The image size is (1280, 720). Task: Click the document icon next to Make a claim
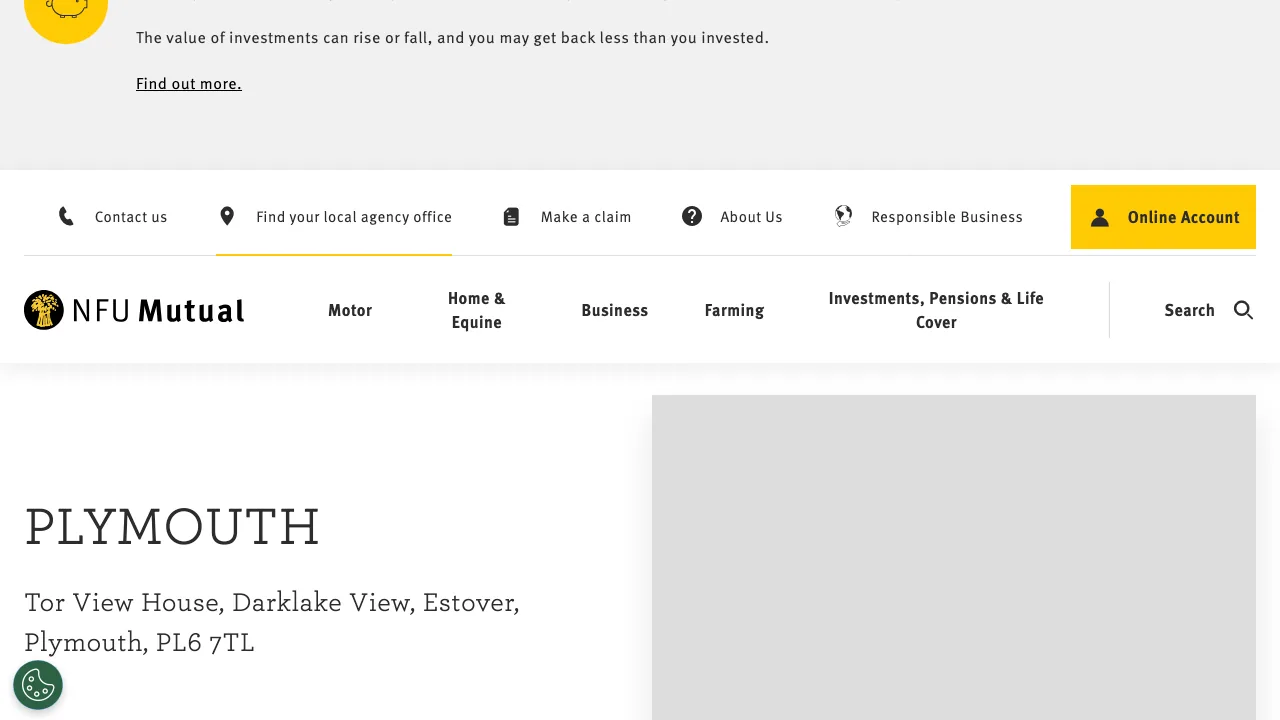(511, 217)
